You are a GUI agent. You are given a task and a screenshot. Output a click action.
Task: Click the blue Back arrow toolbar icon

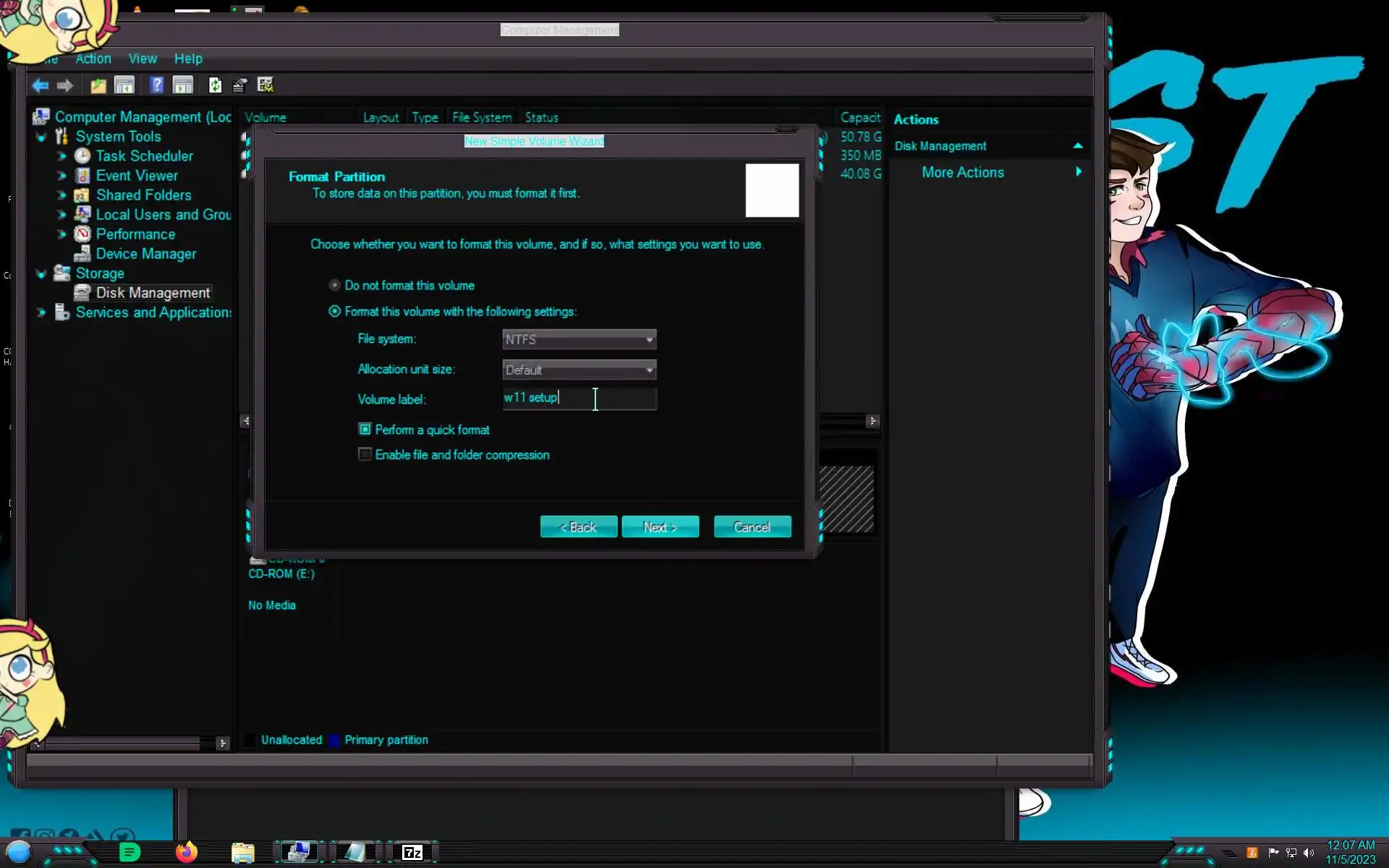pos(40,85)
